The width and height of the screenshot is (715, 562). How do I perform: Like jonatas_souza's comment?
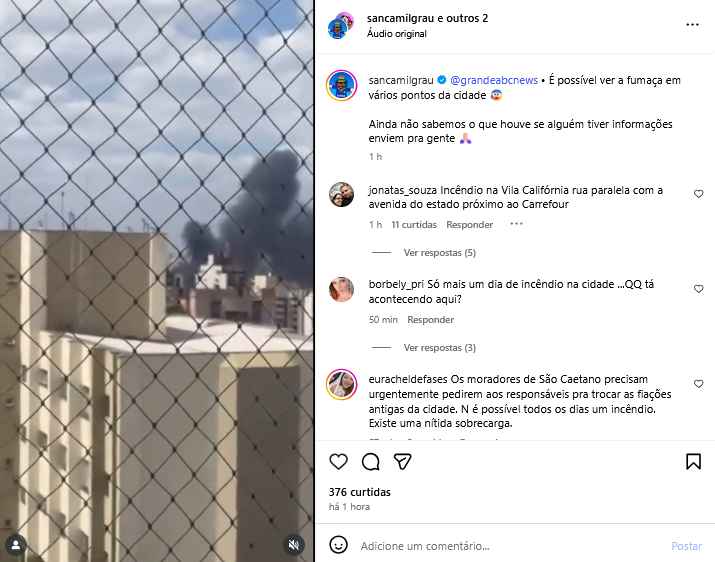coord(698,194)
